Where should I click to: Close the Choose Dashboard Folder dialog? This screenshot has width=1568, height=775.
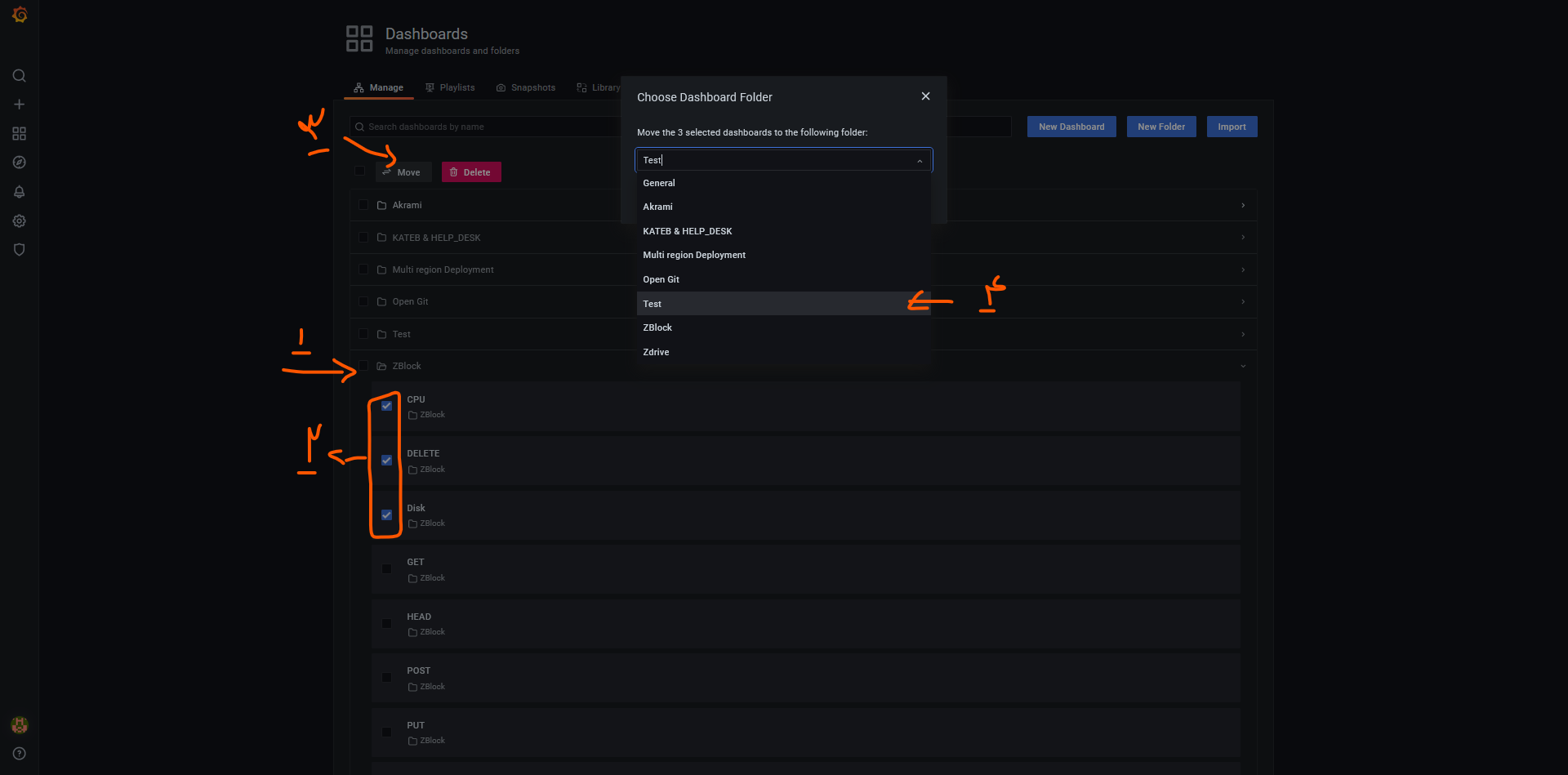[925, 96]
